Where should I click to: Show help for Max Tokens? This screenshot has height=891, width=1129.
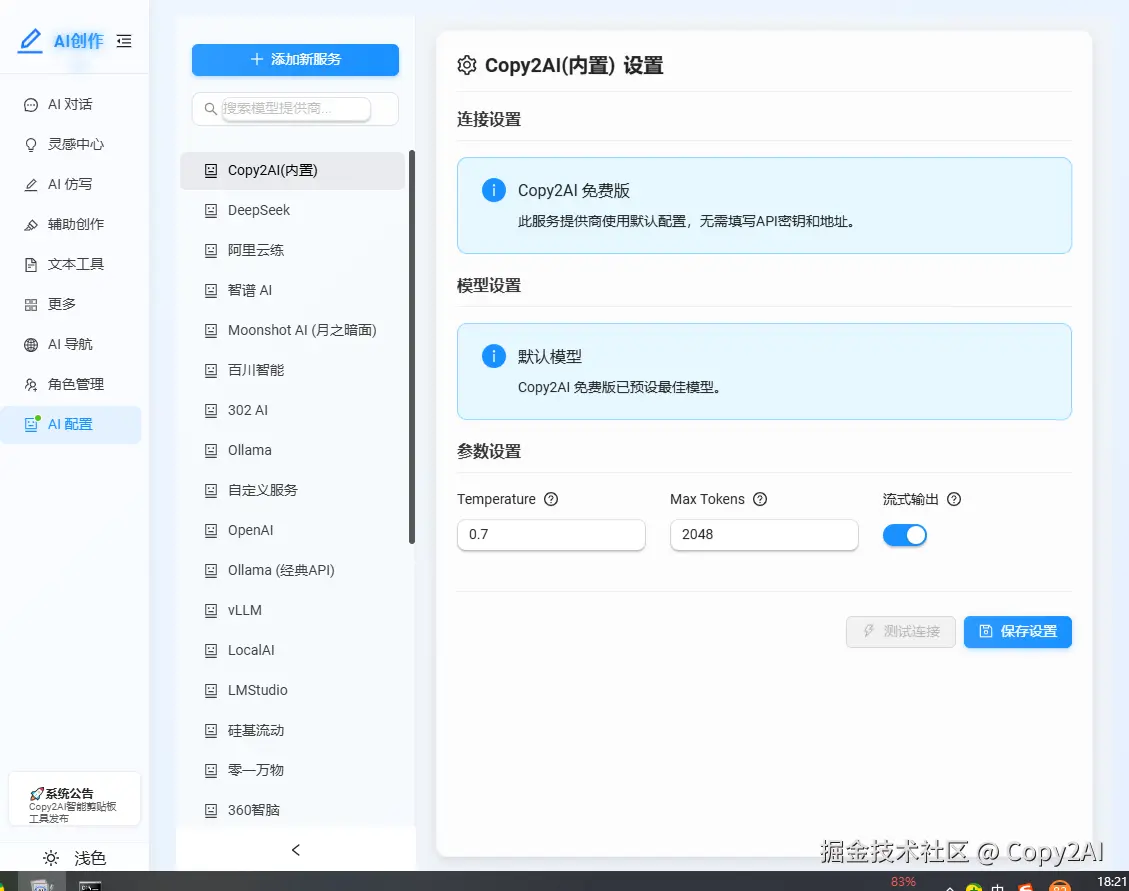760,499
